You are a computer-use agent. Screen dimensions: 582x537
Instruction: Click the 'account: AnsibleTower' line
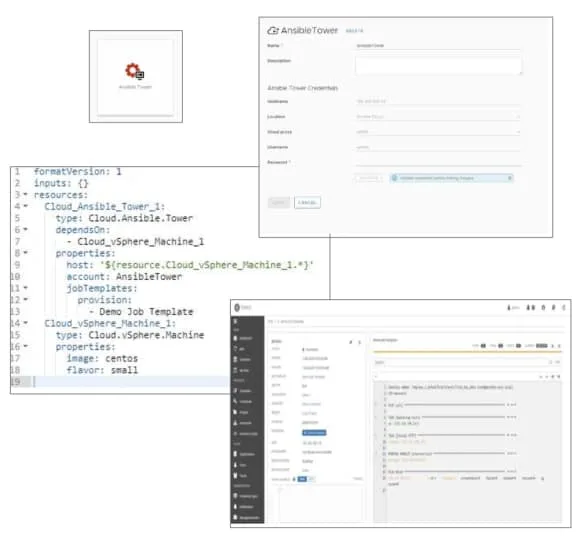(124, 276)
